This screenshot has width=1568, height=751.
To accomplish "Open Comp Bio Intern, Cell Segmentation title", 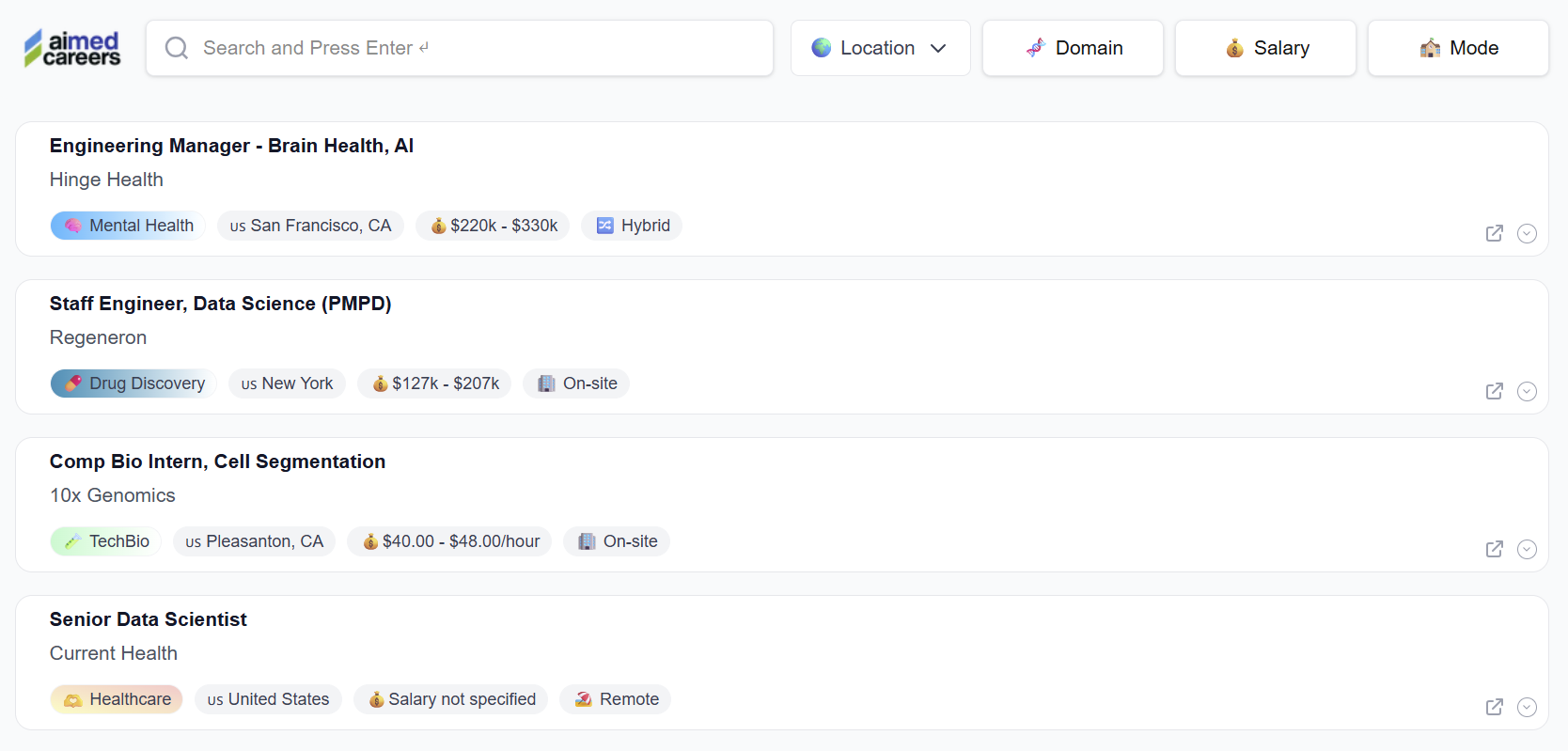I will (217, 462).
